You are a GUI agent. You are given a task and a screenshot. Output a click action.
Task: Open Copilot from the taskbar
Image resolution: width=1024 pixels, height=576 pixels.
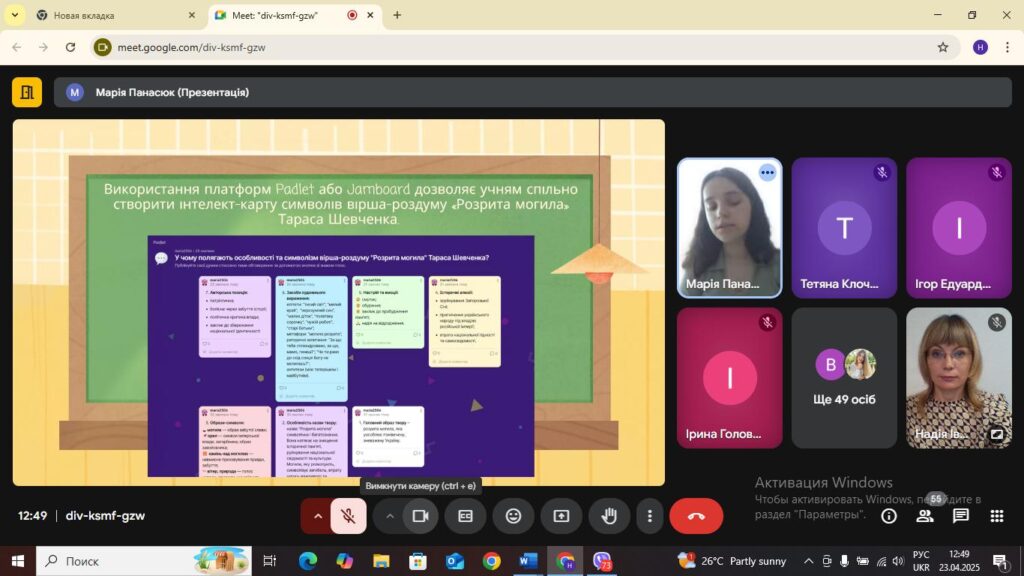tap(344, 561)
